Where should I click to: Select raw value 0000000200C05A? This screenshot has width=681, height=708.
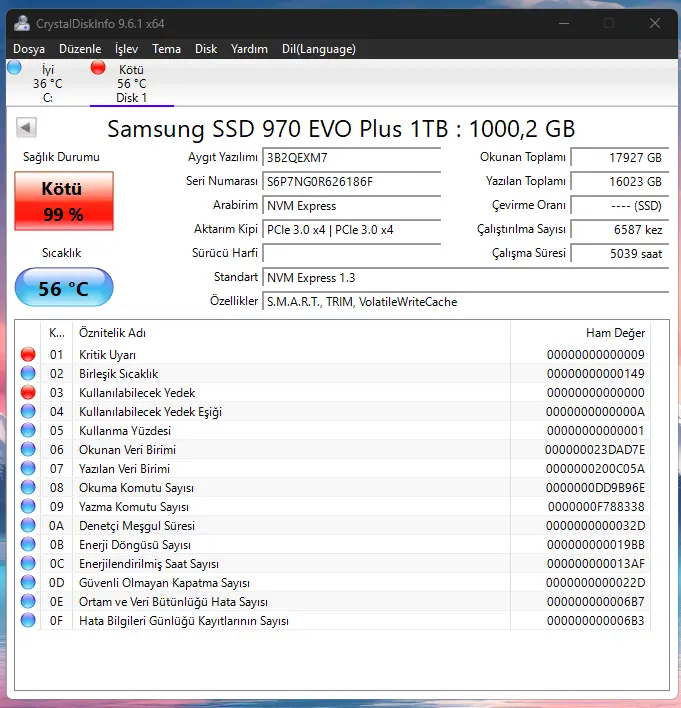click(595, 468)
